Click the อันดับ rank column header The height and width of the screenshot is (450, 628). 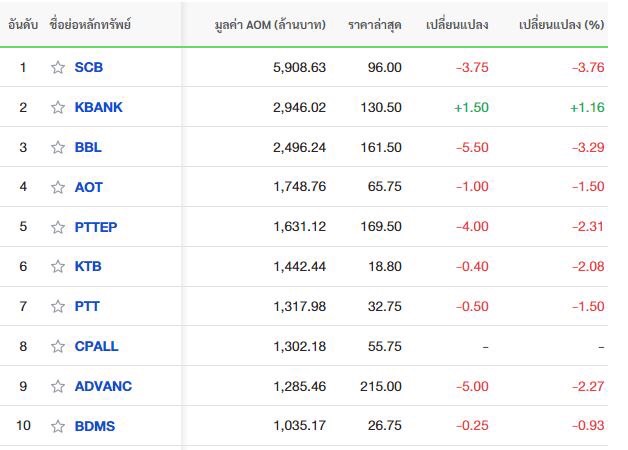[23, 25]
